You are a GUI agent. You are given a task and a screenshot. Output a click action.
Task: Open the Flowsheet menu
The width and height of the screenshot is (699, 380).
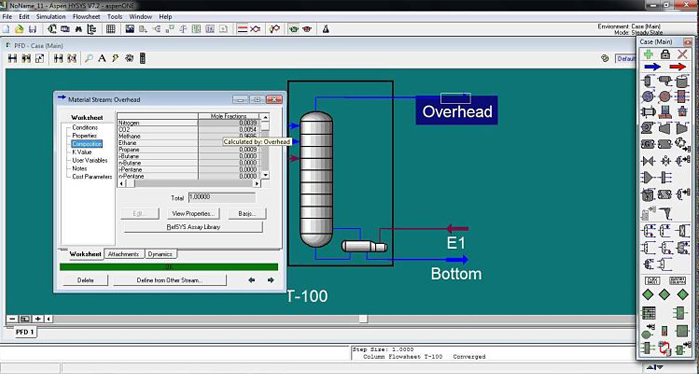pyautogui.click(x=86, y=17)
